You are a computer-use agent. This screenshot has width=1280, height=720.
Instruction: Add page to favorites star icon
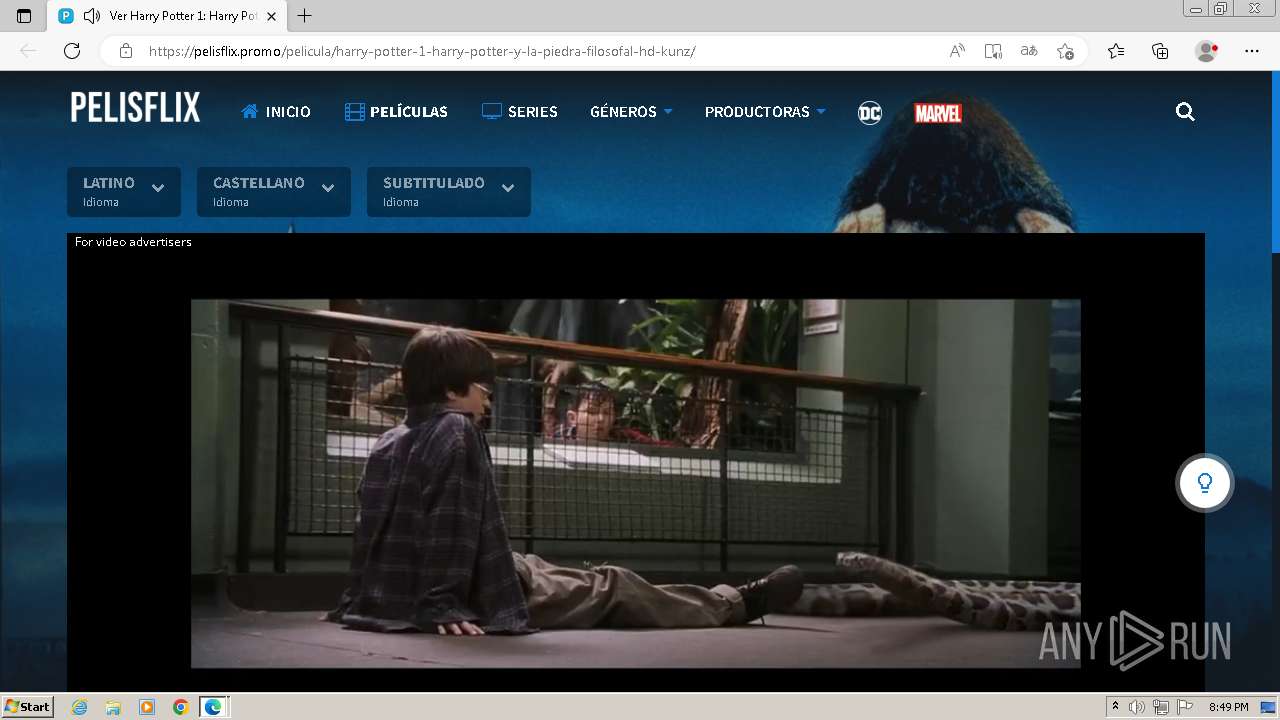[1065, 51]
